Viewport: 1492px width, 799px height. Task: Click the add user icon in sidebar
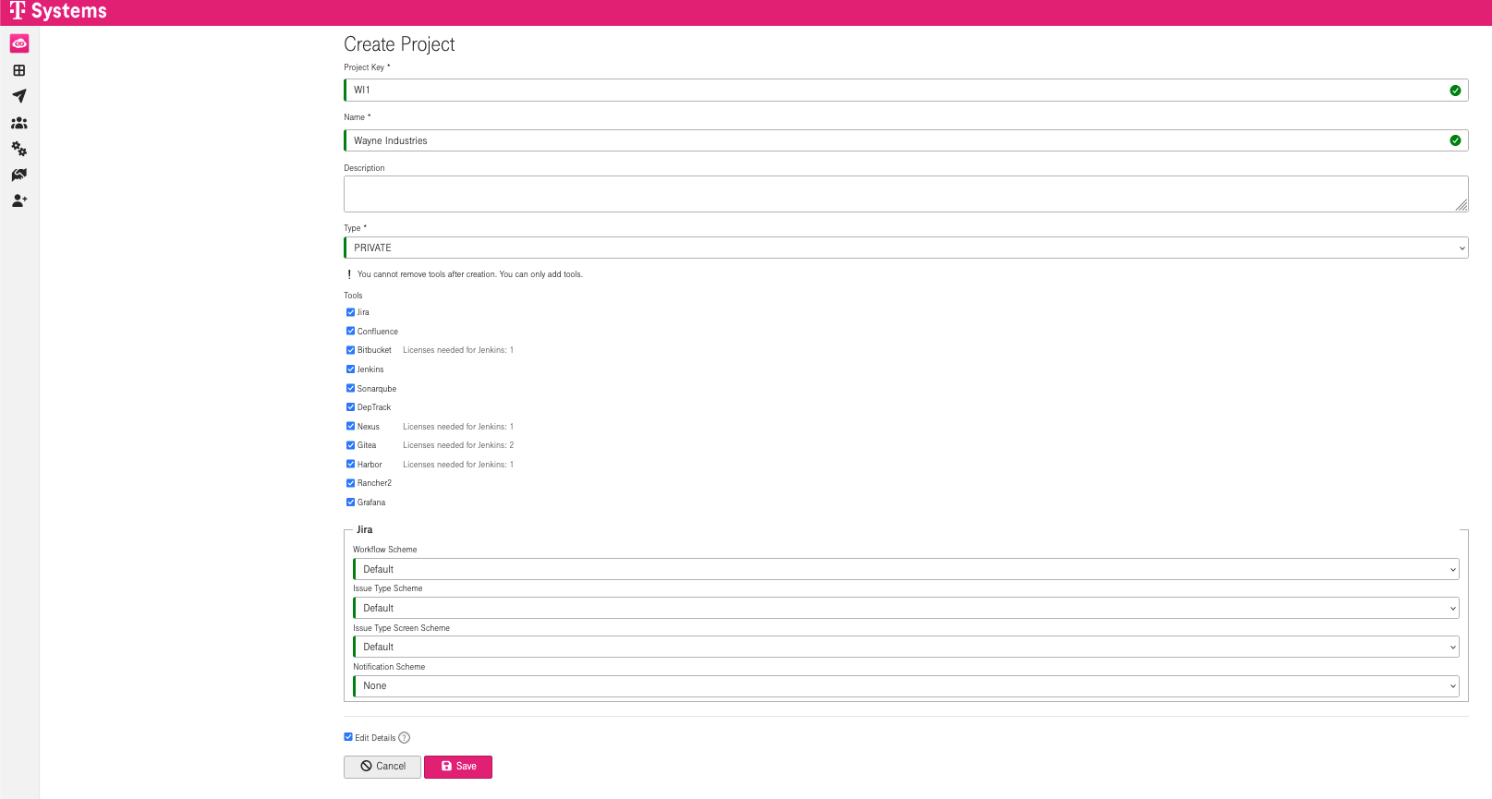(19, 201)
